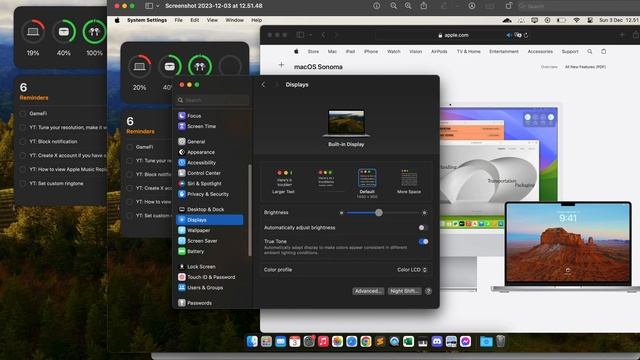
Task: Click the Mac link on apple.com
Action: [332, 52]
